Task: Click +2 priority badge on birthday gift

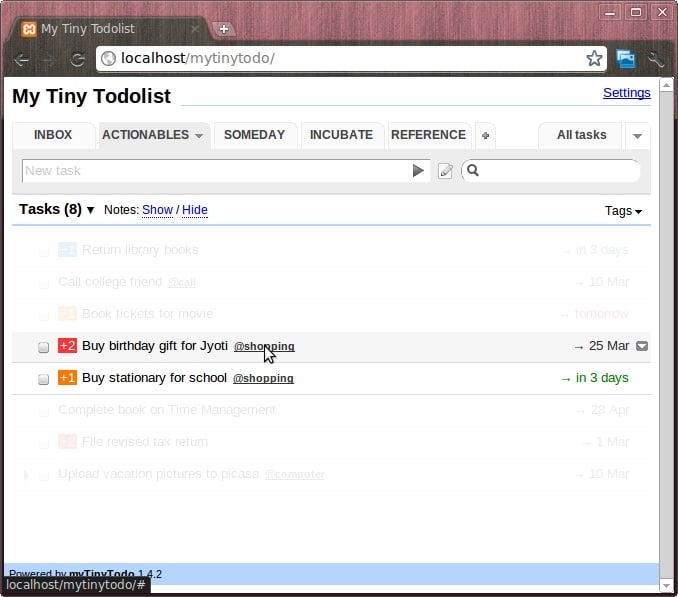Action: click(67, 346)
